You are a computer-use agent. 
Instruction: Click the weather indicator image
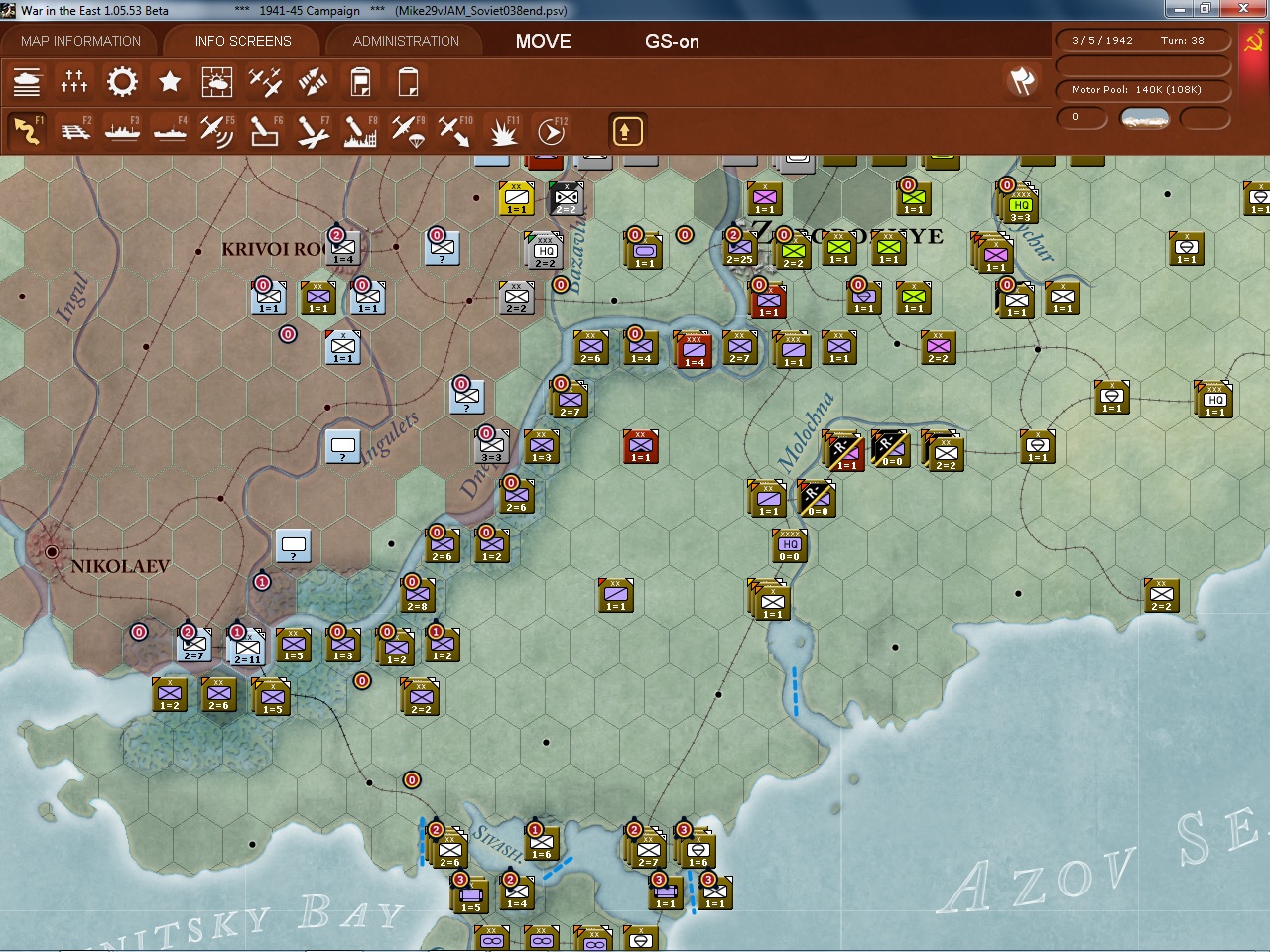[x=1144, y=118]
